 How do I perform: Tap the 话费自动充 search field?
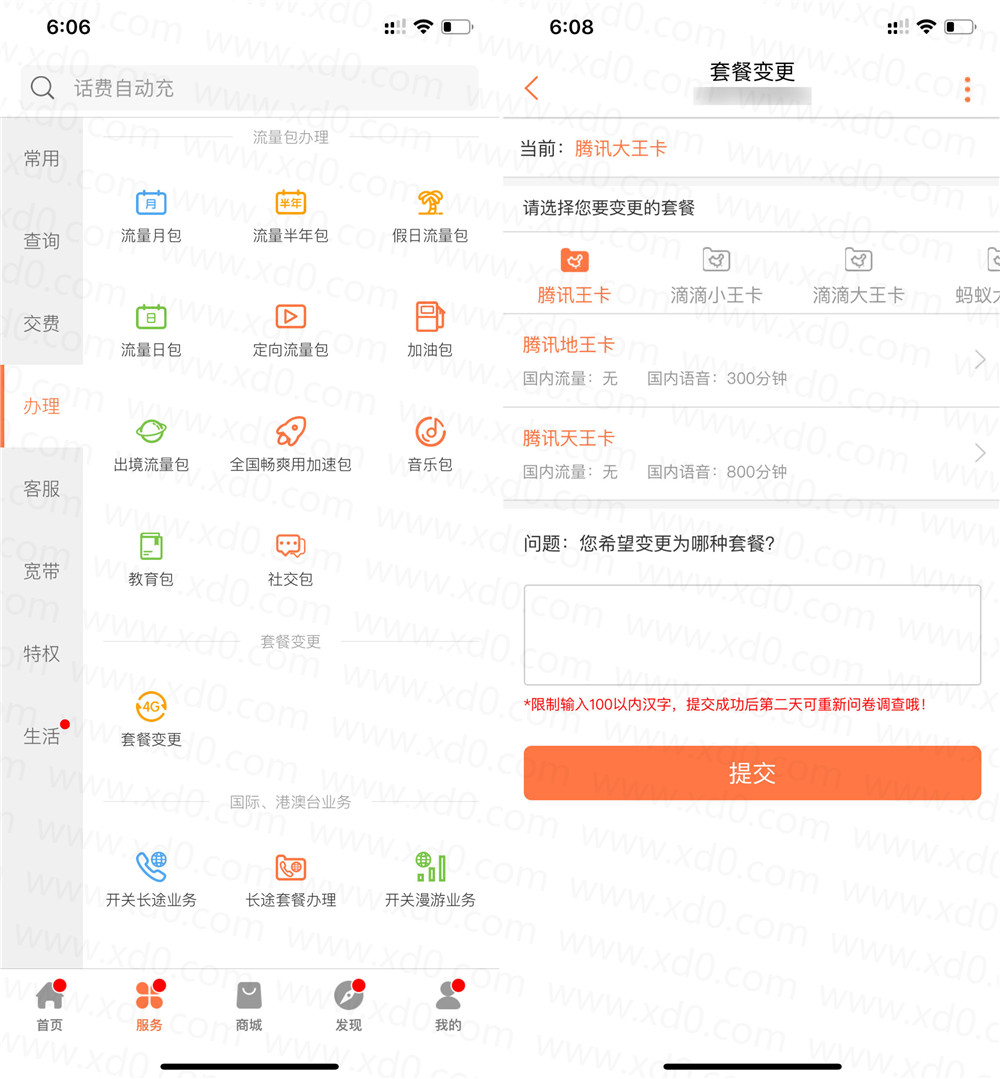(249, 88)
